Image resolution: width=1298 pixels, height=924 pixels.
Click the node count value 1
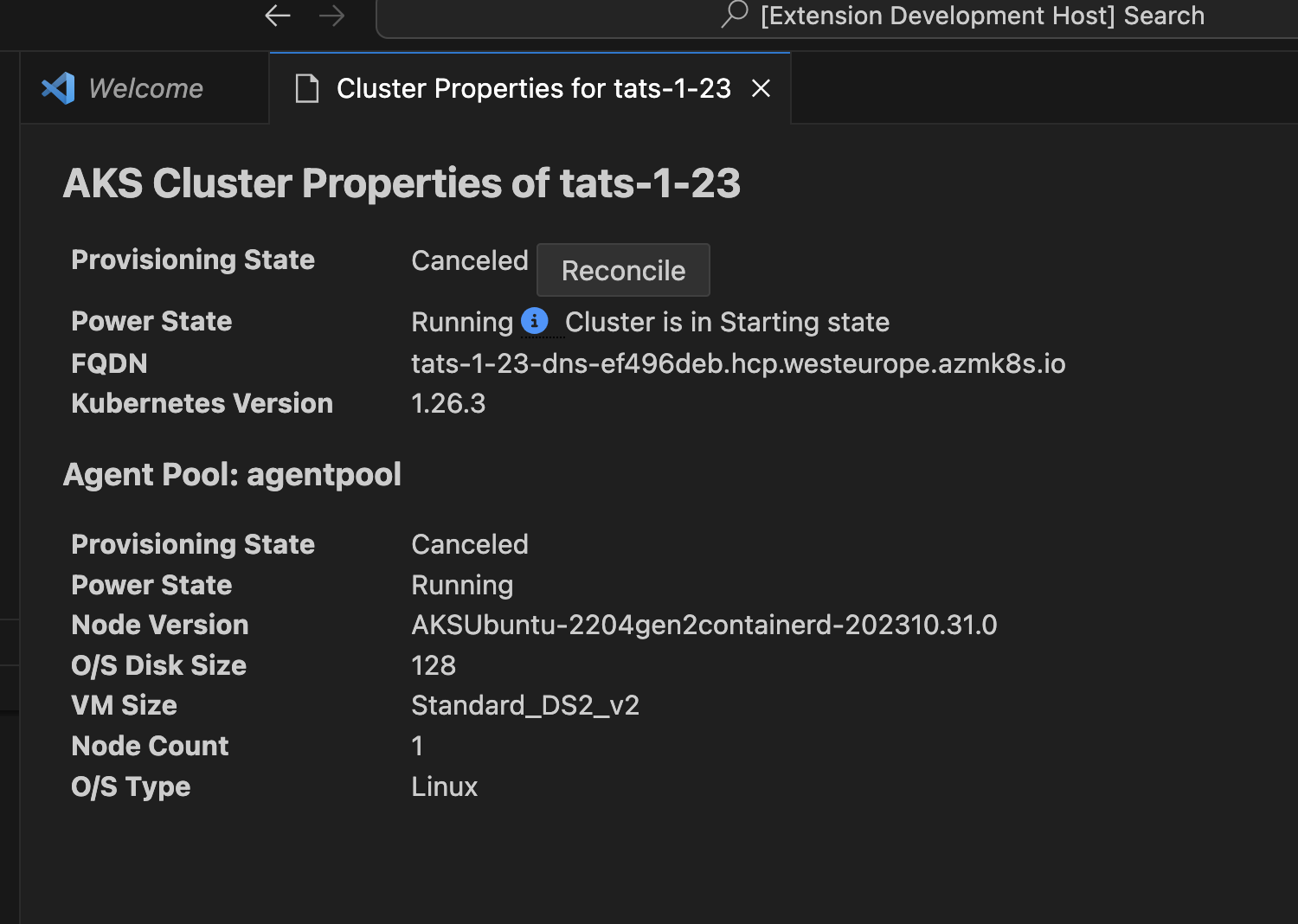click(417, 746)
